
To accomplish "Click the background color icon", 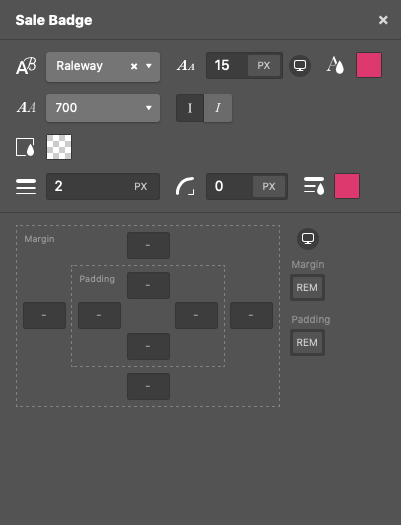I will [x=25, y=147].
